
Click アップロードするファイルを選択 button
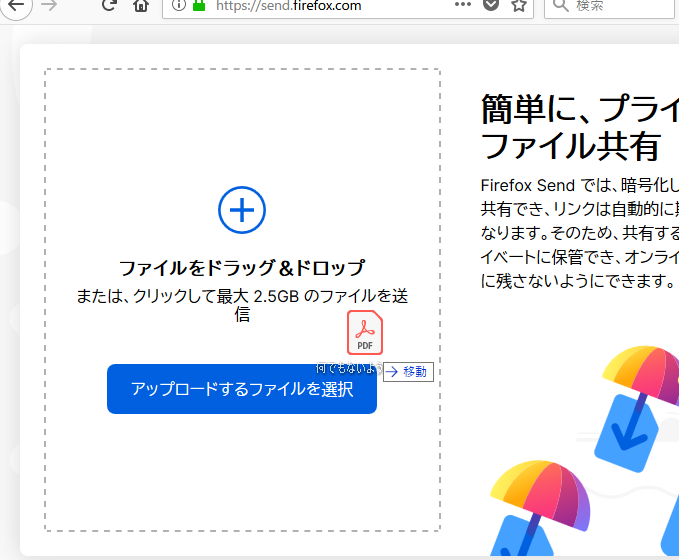(x=242, y=389)
